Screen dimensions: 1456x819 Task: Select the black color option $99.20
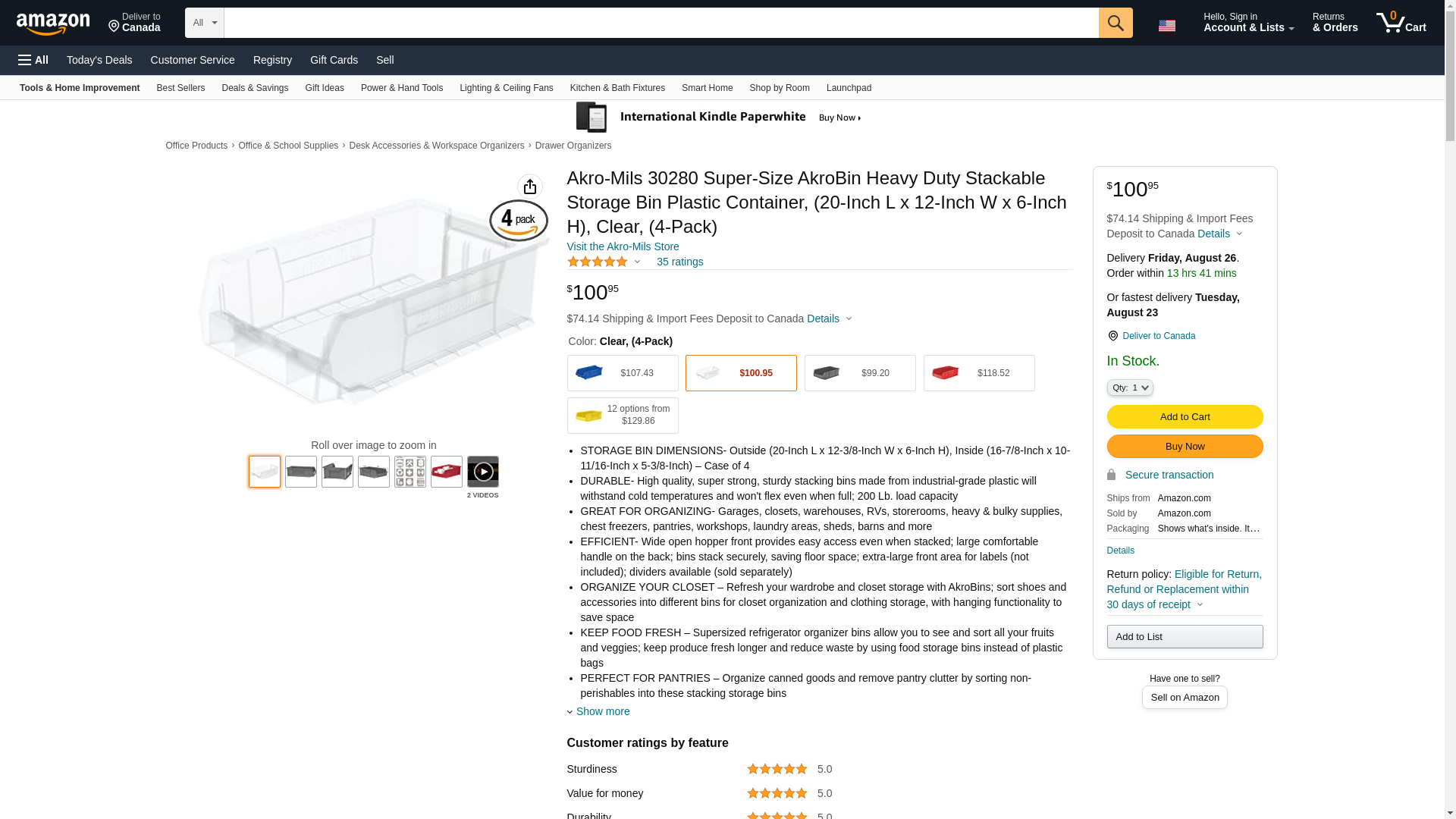[859, 373]
